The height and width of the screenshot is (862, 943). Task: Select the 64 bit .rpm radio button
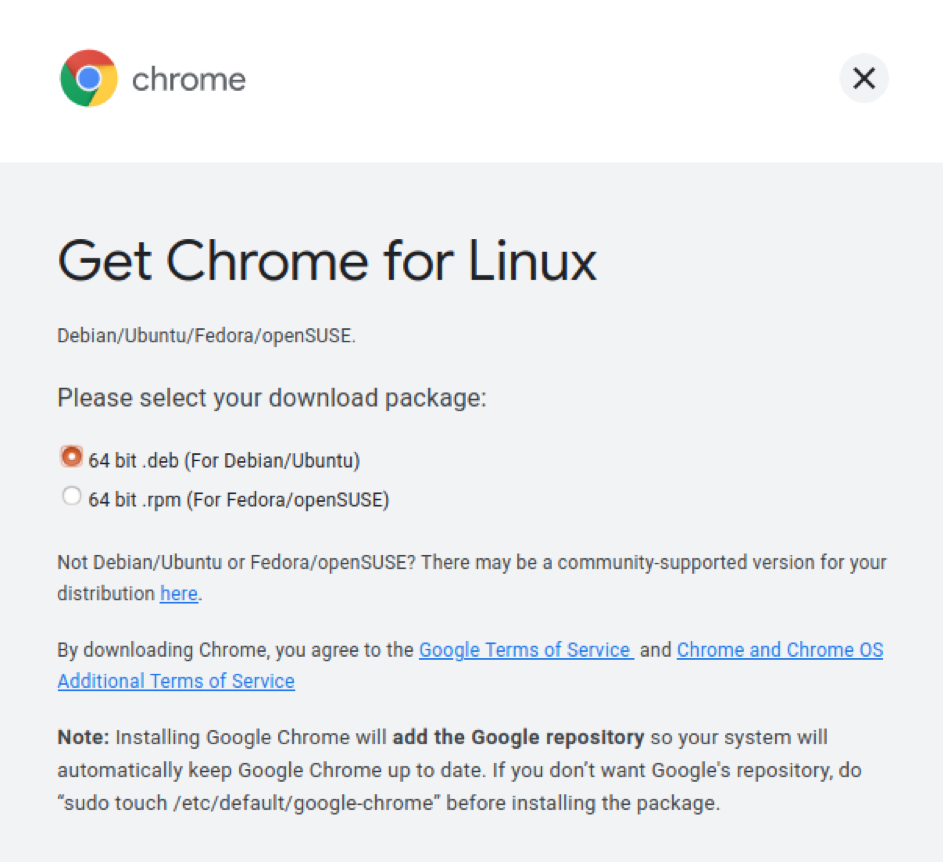coord(71,496)
